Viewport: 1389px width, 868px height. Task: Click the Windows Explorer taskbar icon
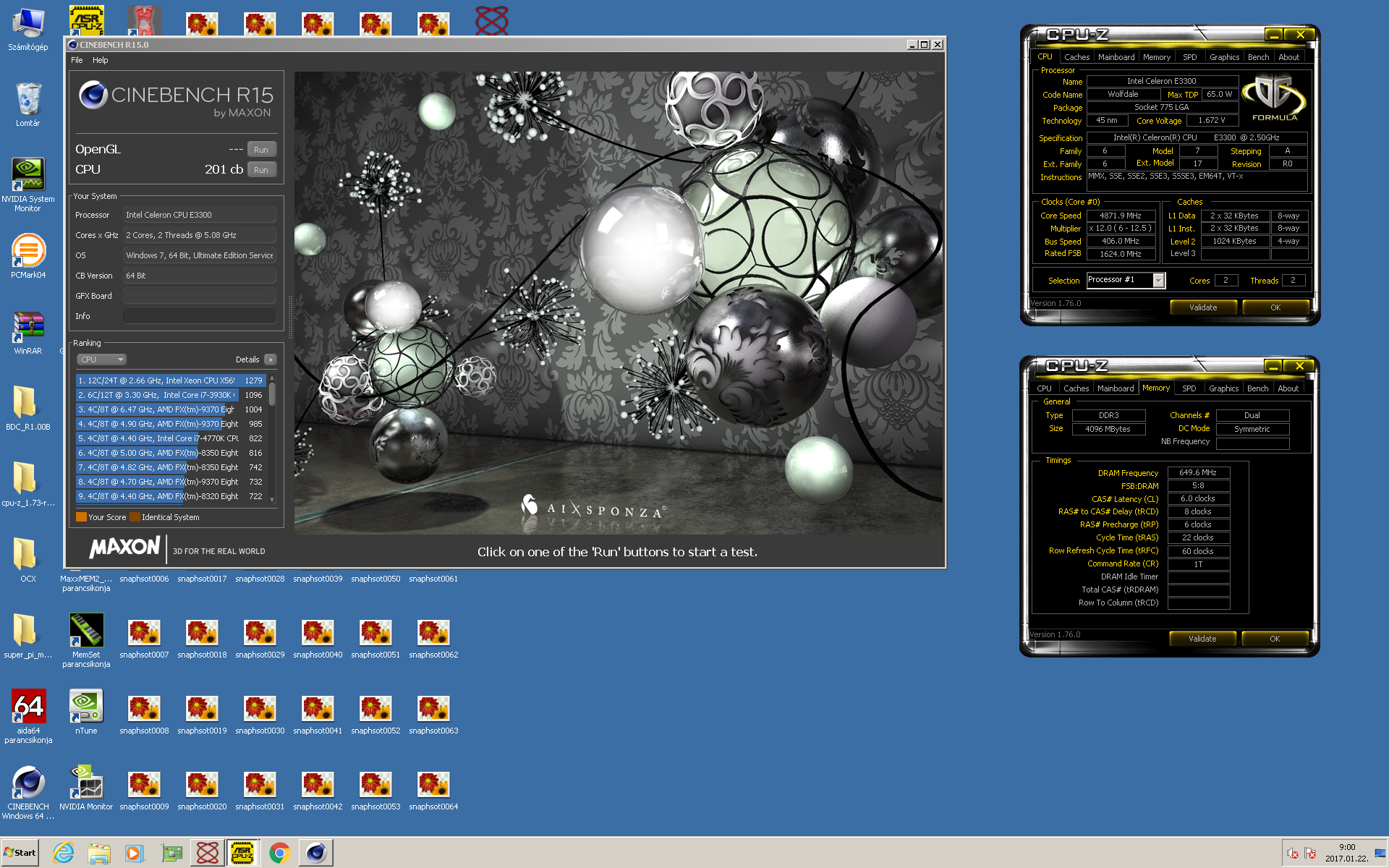pyautogui.click(x=99, y=853)
